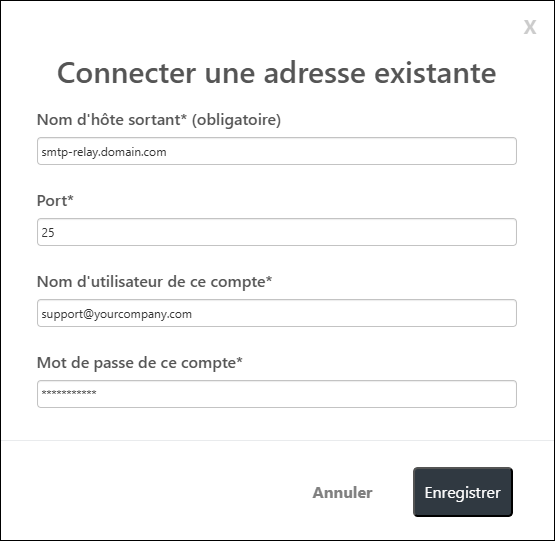Place cursor in smtp-relay.domain.com text
The height and width of the screenshot is (541, 555).
point(104,152)
